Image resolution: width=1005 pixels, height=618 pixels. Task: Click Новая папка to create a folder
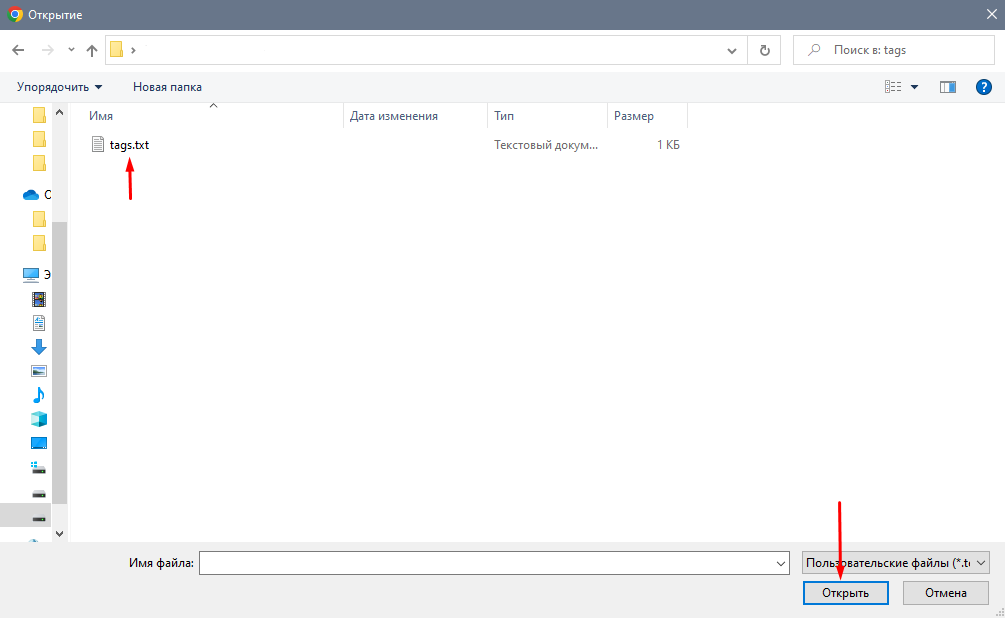pyautogui.click(x=167, y=87)
